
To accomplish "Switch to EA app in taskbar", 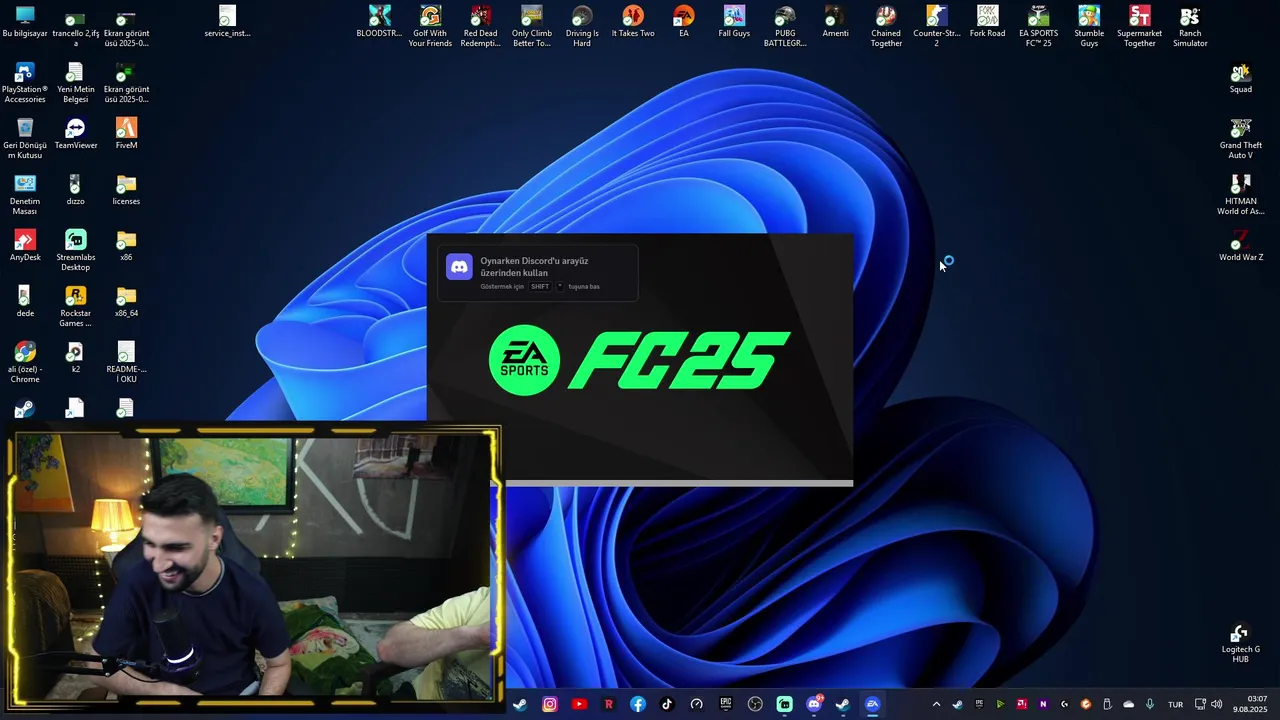I will [872, 704].
